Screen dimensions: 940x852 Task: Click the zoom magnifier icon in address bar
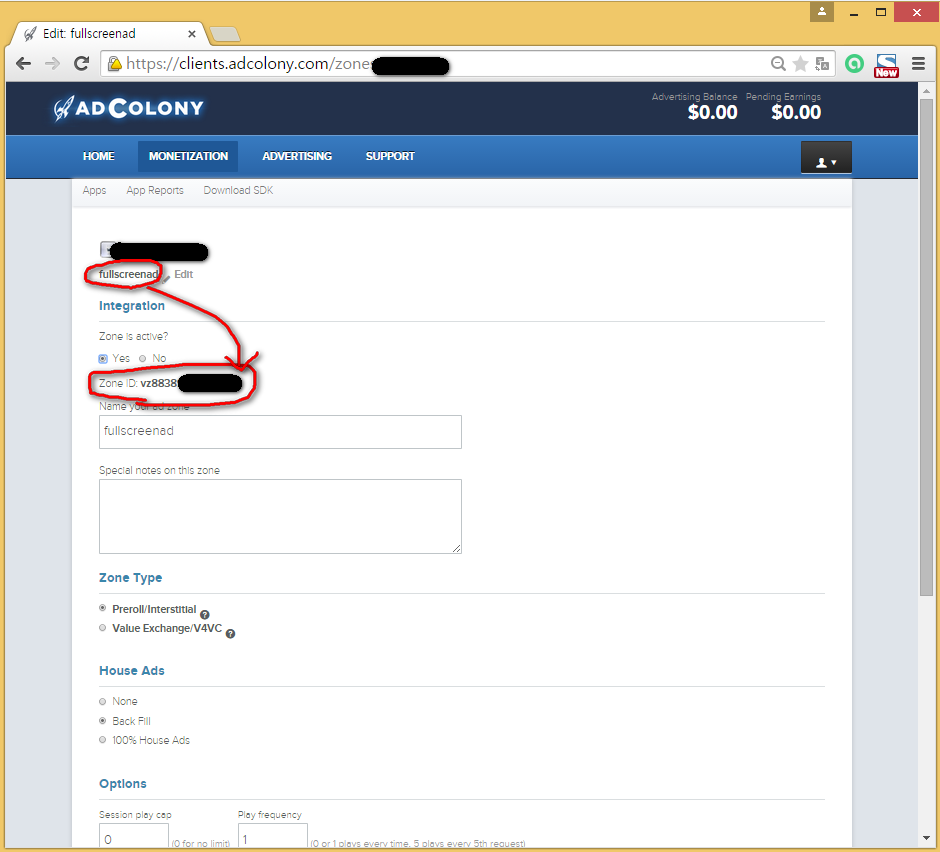[778, 64]
